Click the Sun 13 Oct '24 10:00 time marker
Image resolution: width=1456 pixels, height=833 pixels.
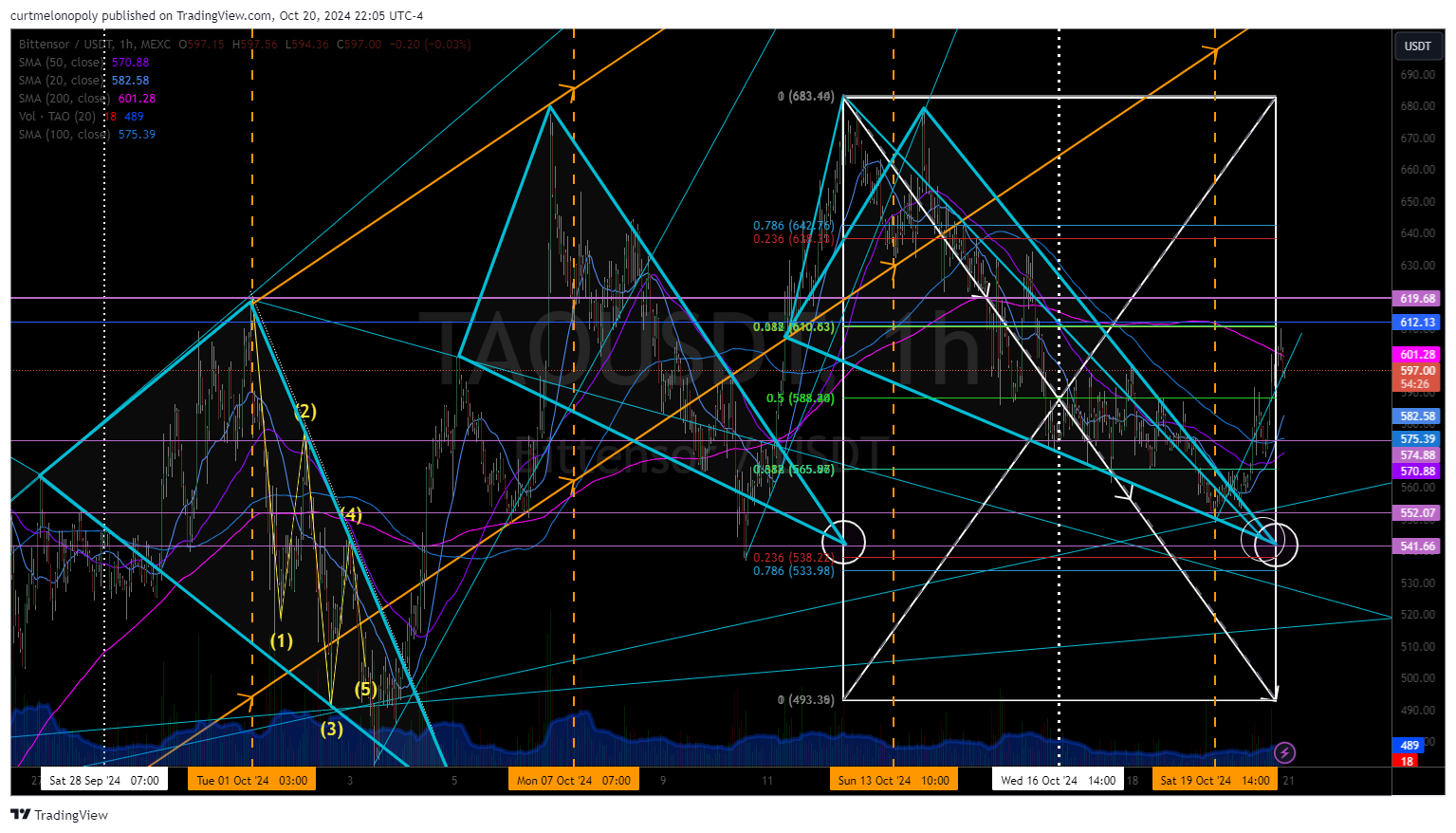894,780
